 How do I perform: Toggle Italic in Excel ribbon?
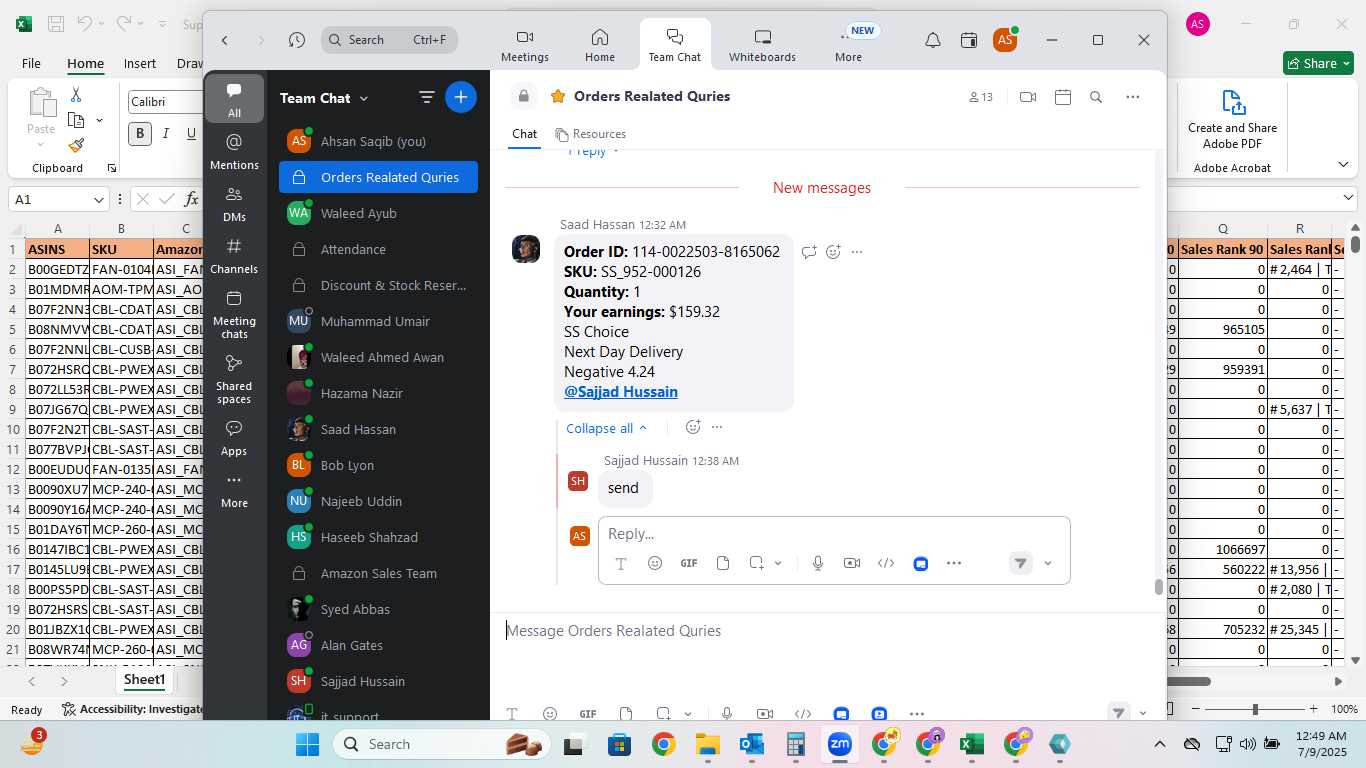[165, 133]
